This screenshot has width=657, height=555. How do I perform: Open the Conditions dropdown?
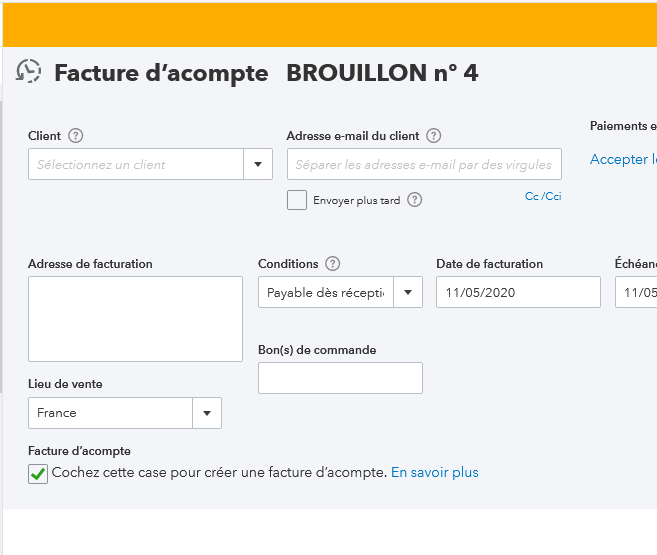[408, 292]
